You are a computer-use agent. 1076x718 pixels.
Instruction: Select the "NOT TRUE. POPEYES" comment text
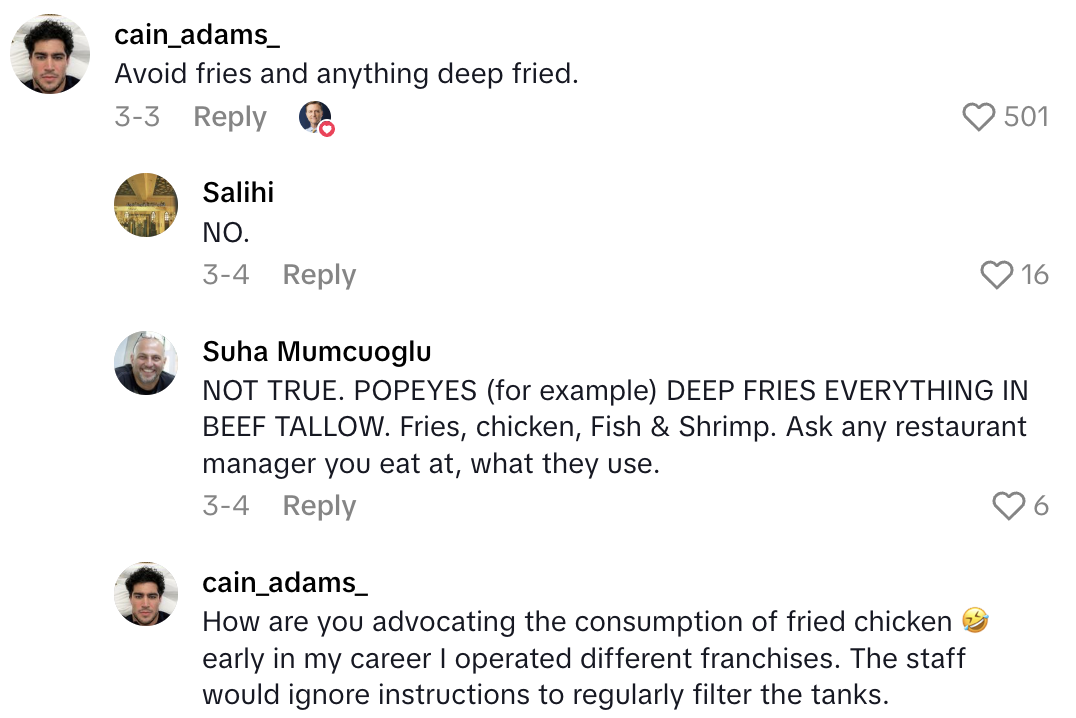pos(614,427)
